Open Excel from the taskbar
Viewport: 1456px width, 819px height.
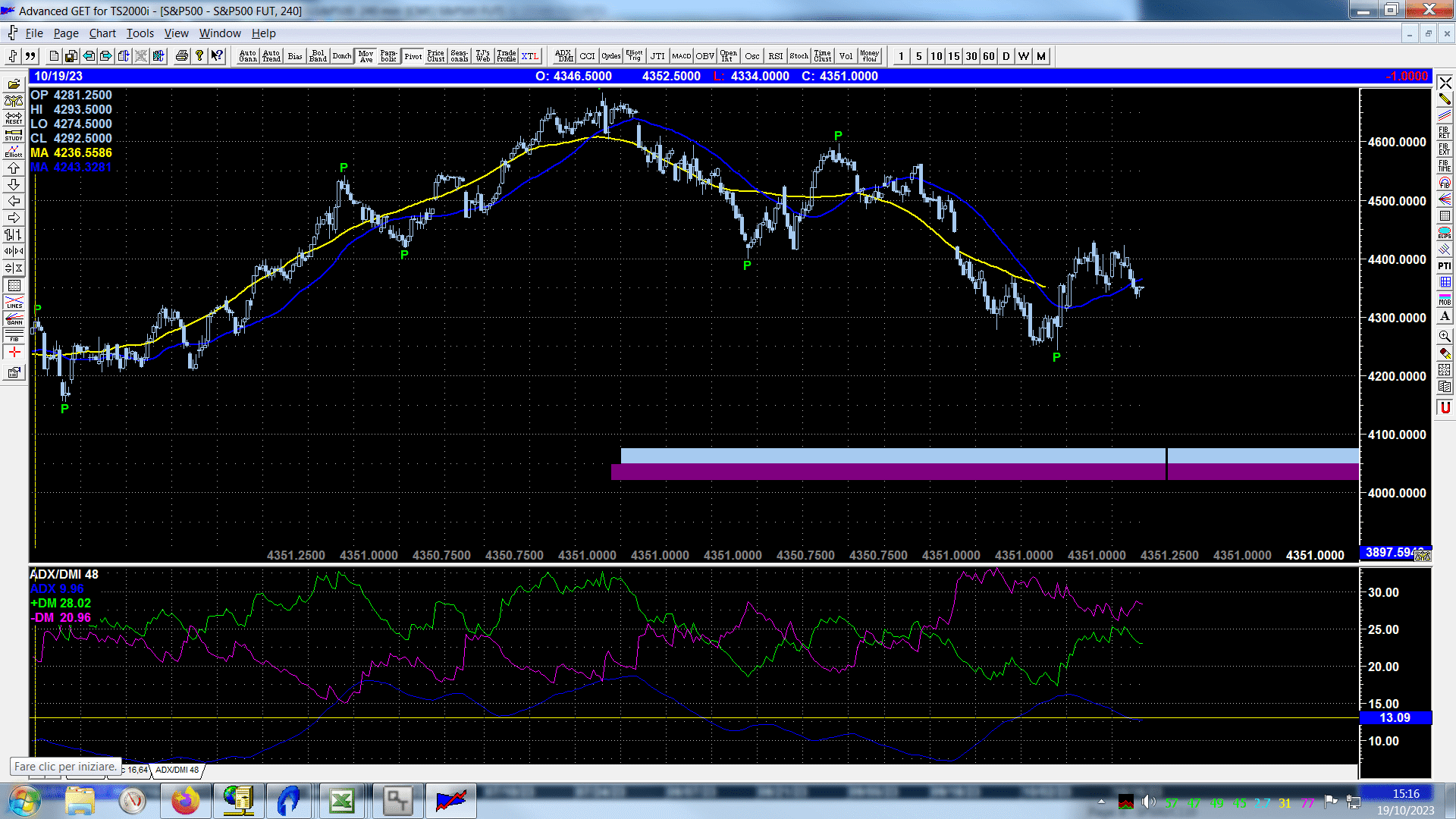[x=341, y=801]
